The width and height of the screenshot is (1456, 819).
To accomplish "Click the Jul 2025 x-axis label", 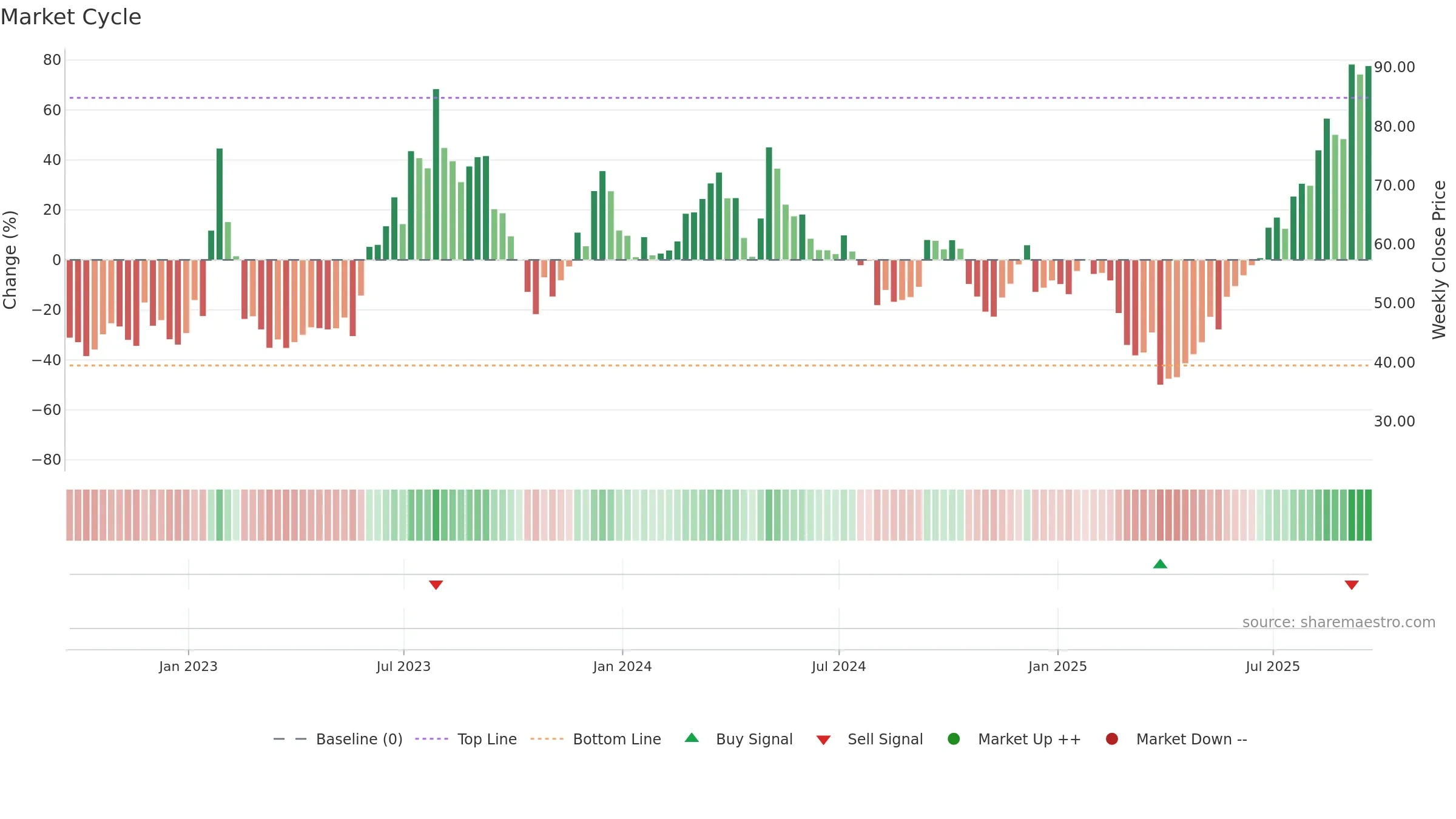I will pos(1273,666).
